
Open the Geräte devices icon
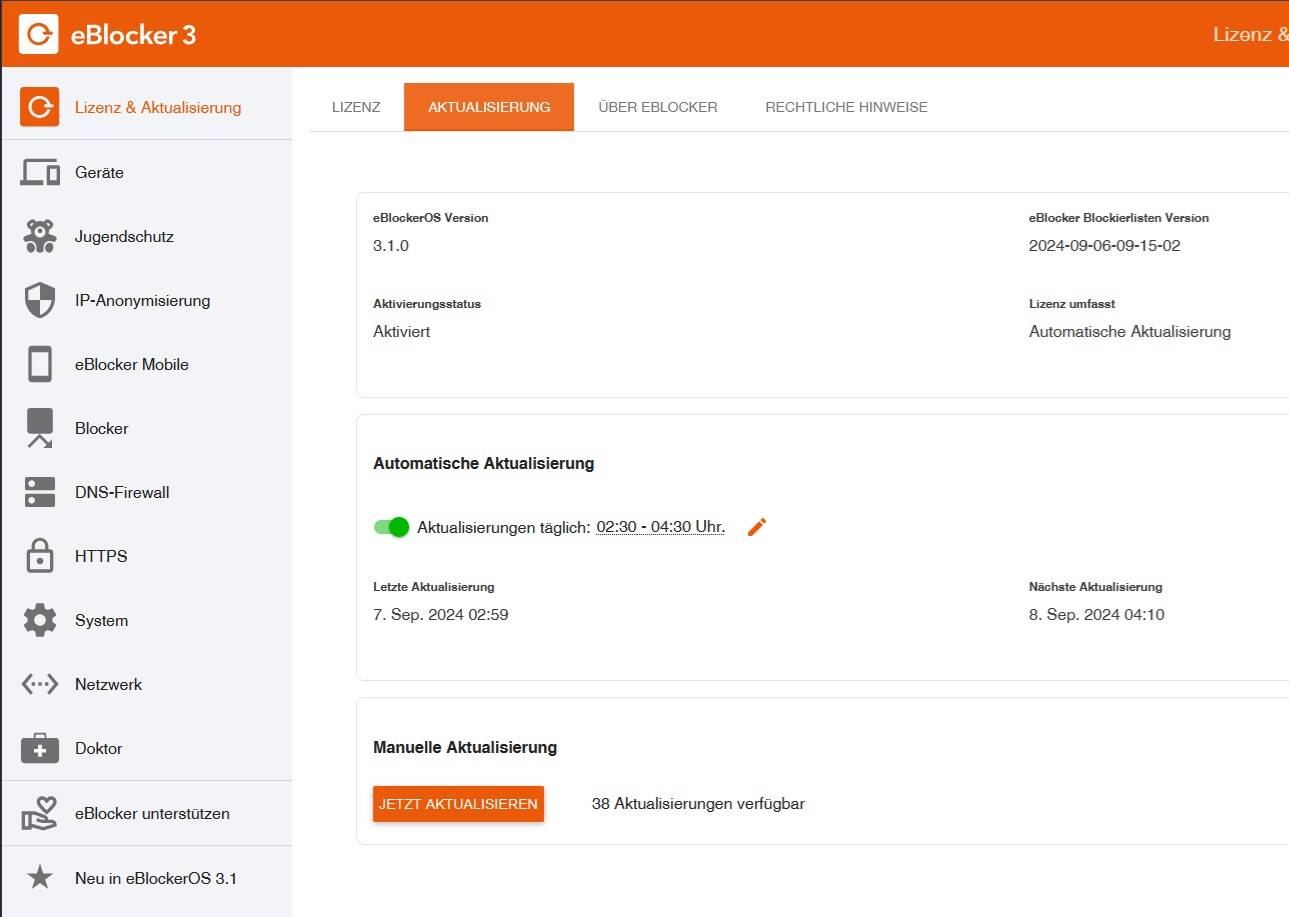tap(39, 172)
